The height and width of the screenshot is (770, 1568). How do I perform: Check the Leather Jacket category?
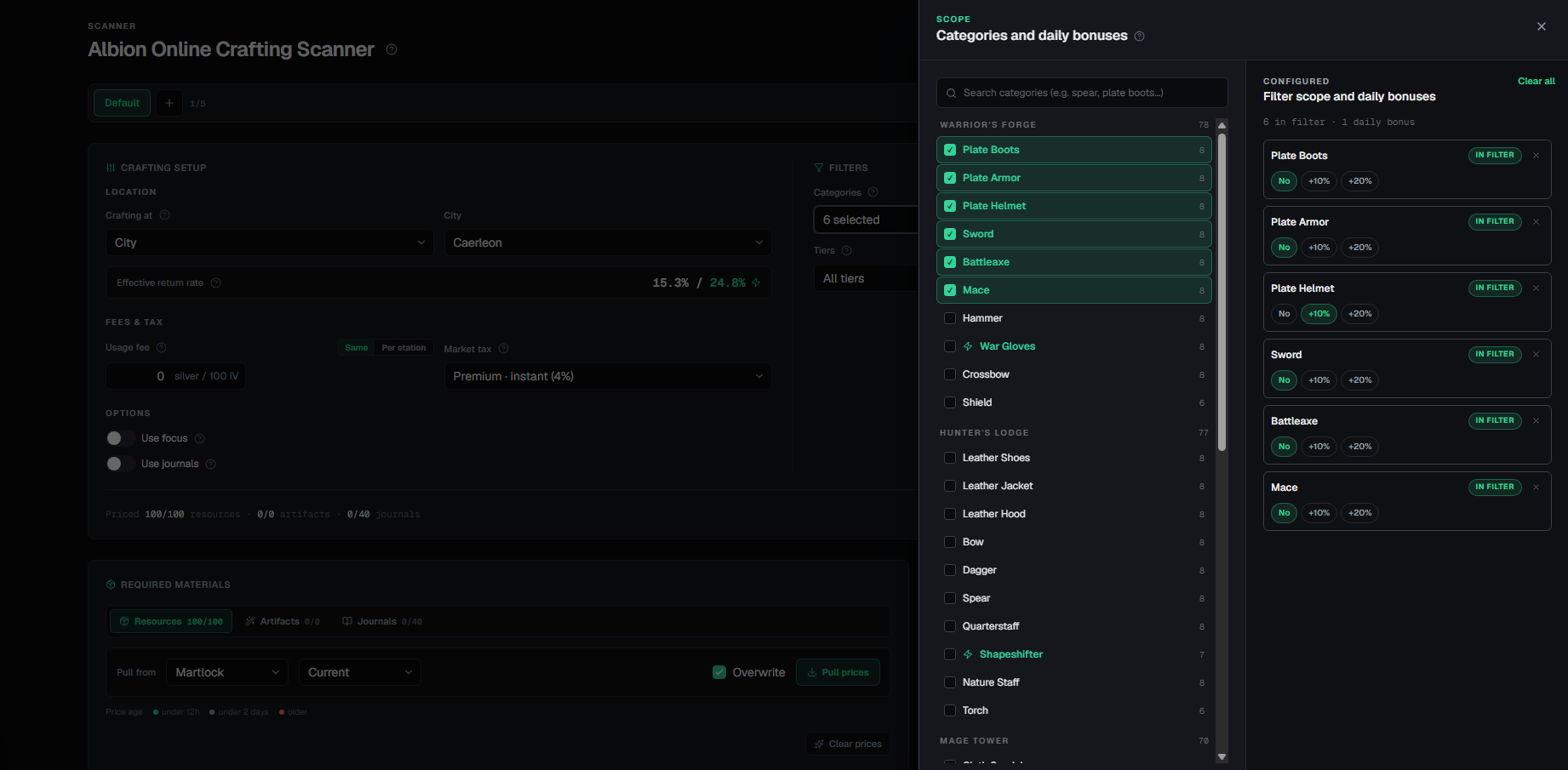tap(950, 486)
